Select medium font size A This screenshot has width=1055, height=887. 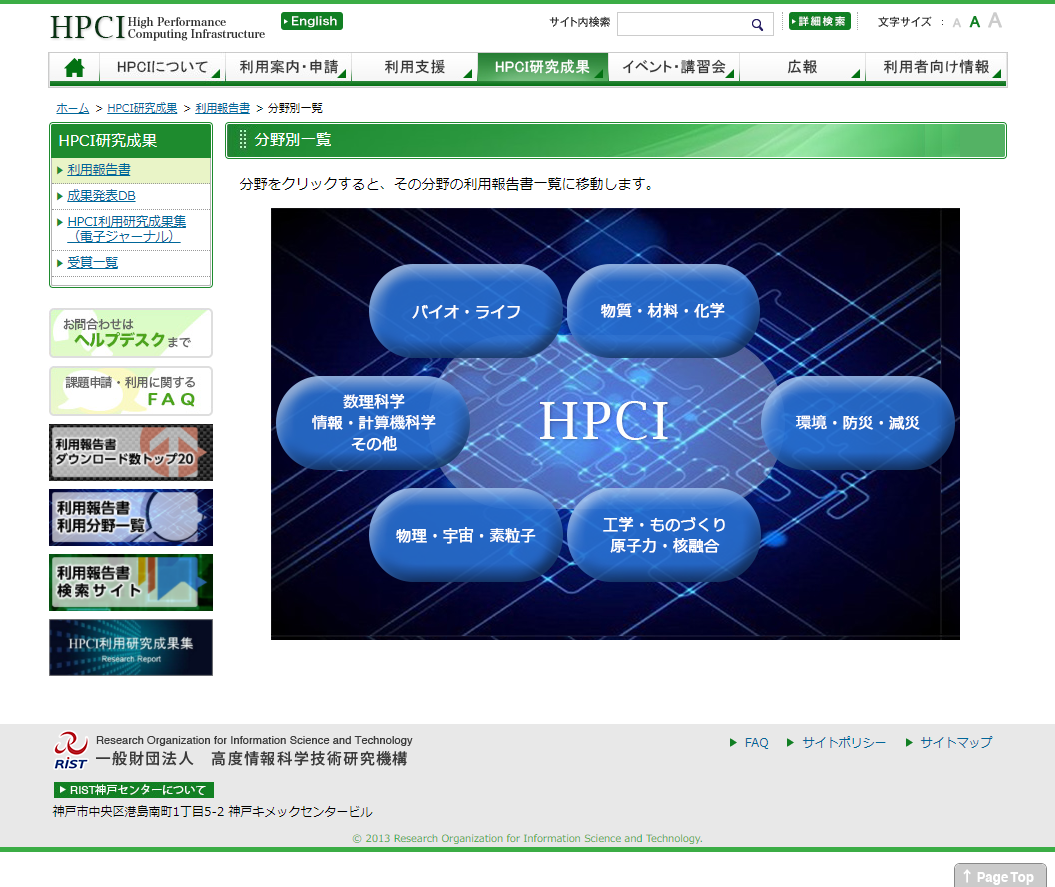(x=974, y=22)
